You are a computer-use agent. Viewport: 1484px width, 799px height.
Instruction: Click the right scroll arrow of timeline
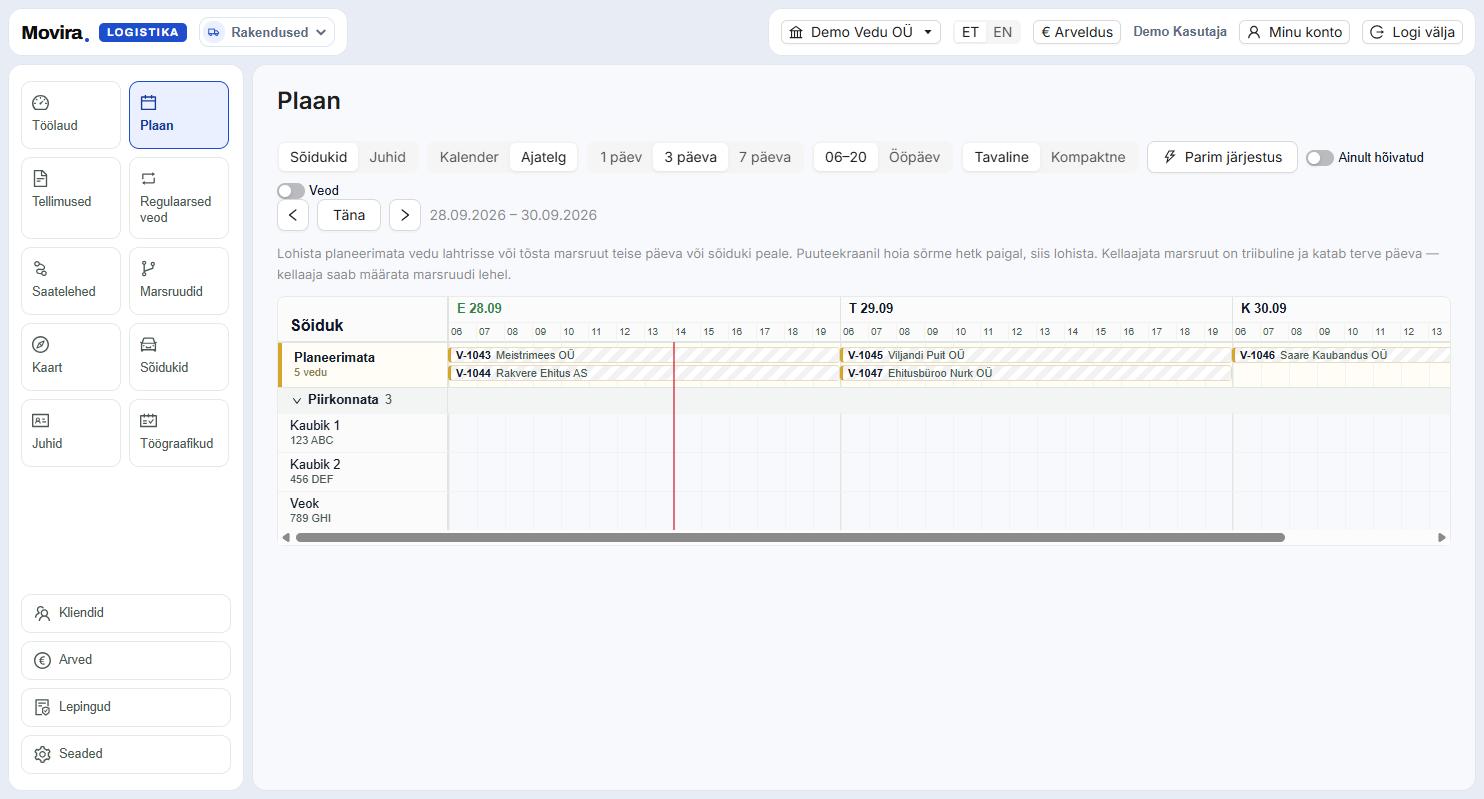tap(1442, 538)
